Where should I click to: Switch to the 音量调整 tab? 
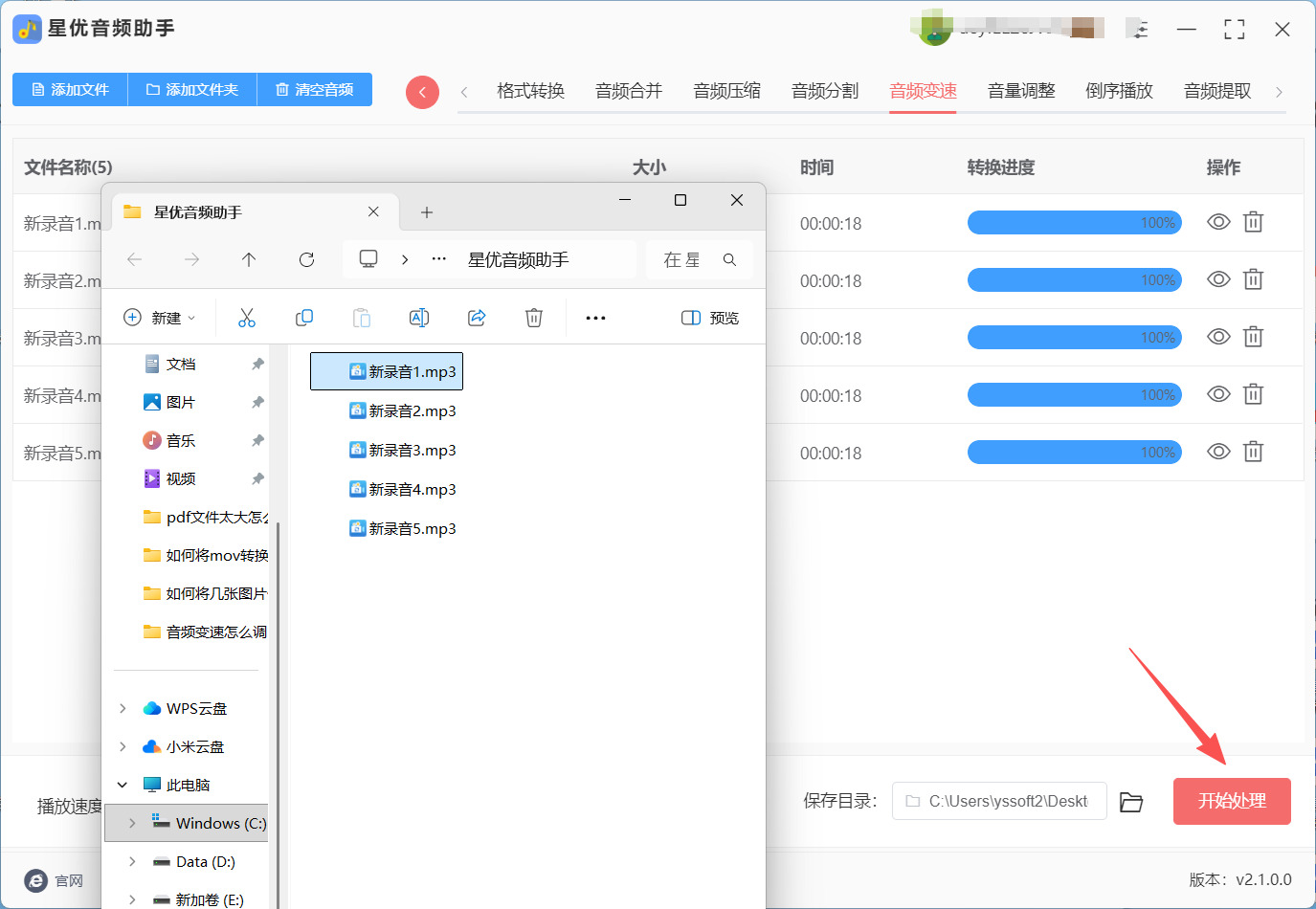[1021, 91]
